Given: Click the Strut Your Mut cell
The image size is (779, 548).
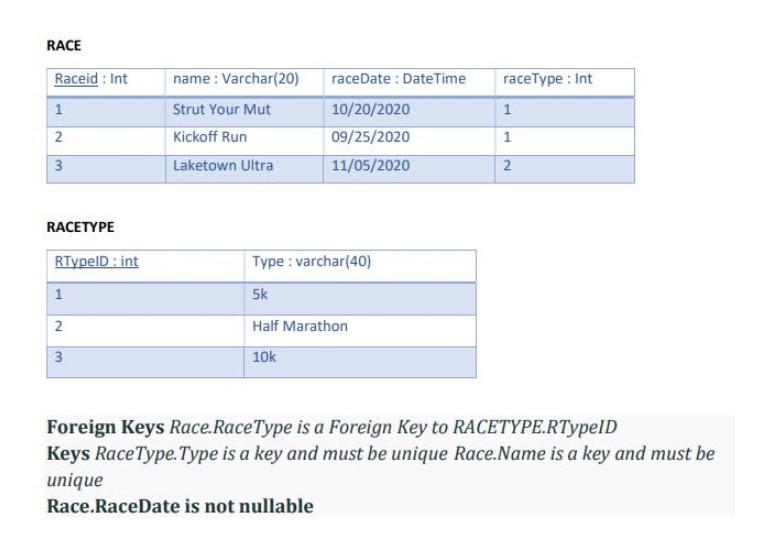Looking at the screenshot, I should 244,111.
